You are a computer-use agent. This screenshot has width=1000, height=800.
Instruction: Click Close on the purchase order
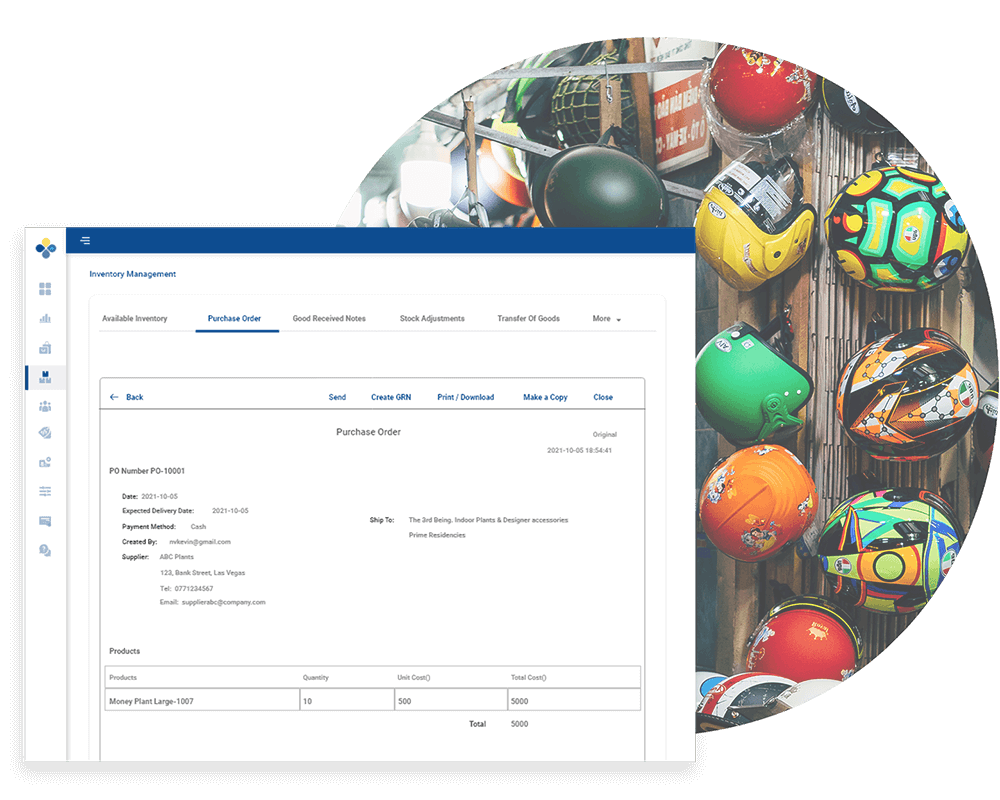[x=603, y=397]
